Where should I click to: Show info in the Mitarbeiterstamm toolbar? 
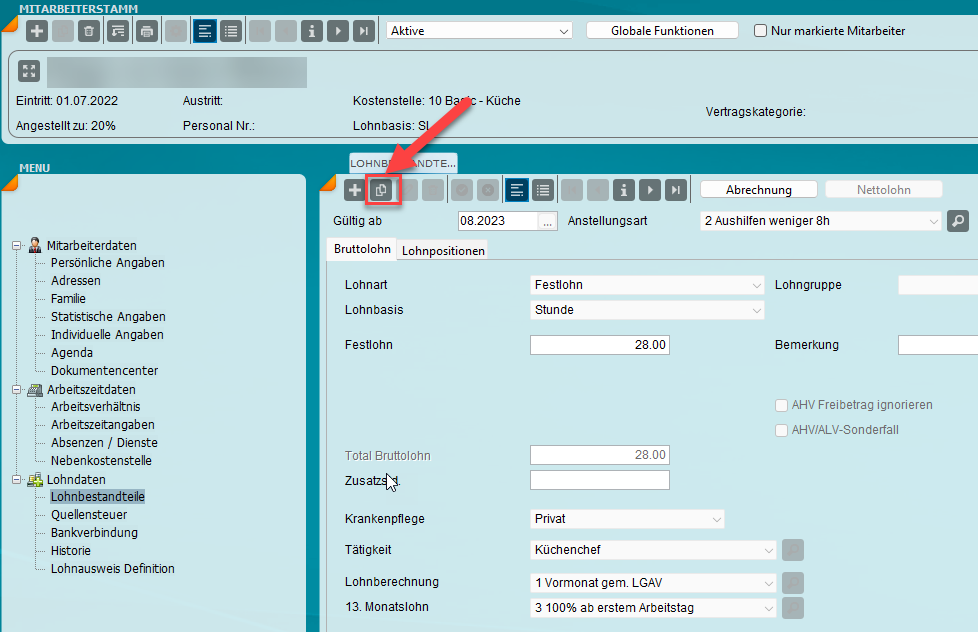click(313, 31)
